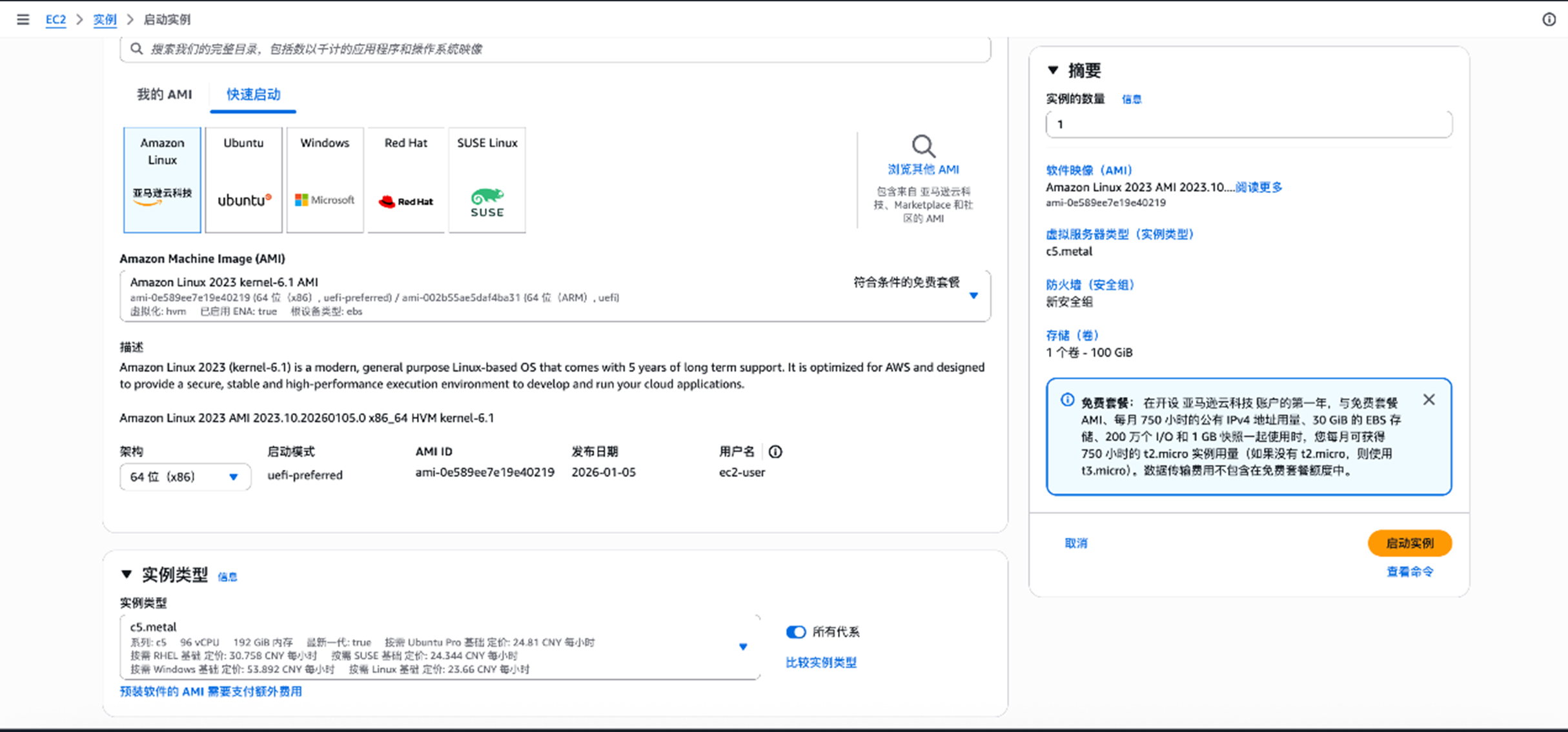Open the Amazon Machine Image selection dropdown
This screenshot has width=1568, height=732.
click(973, 296)
